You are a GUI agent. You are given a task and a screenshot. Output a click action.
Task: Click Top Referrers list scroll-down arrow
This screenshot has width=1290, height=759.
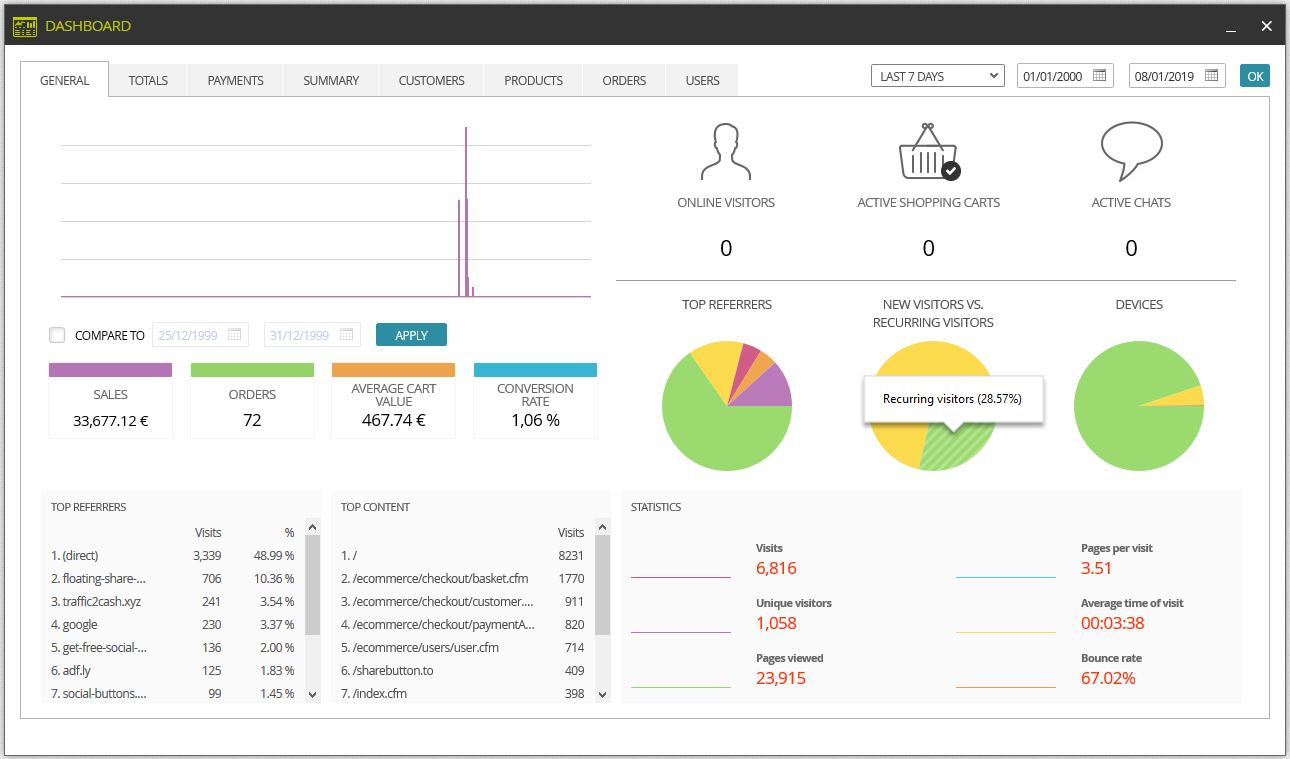pyautogui.click(x=312, y=694)
